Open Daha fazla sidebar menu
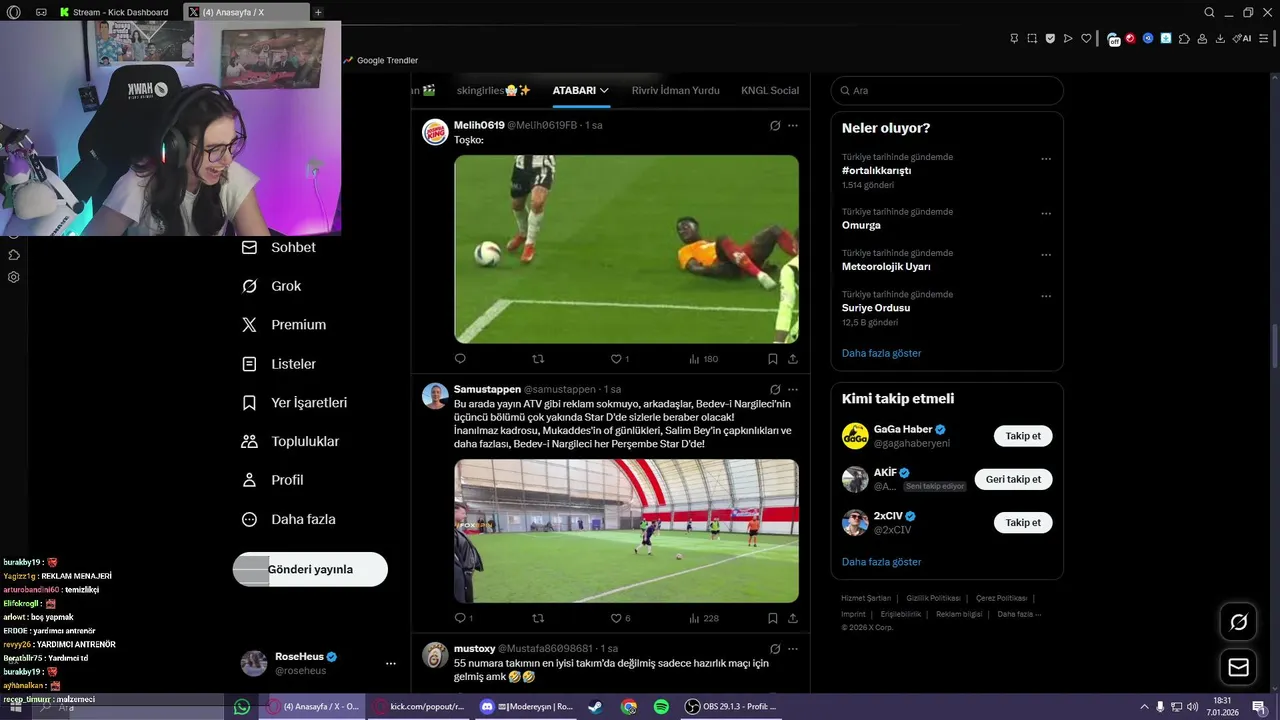 pyautogui.click(x=288, y=519)
